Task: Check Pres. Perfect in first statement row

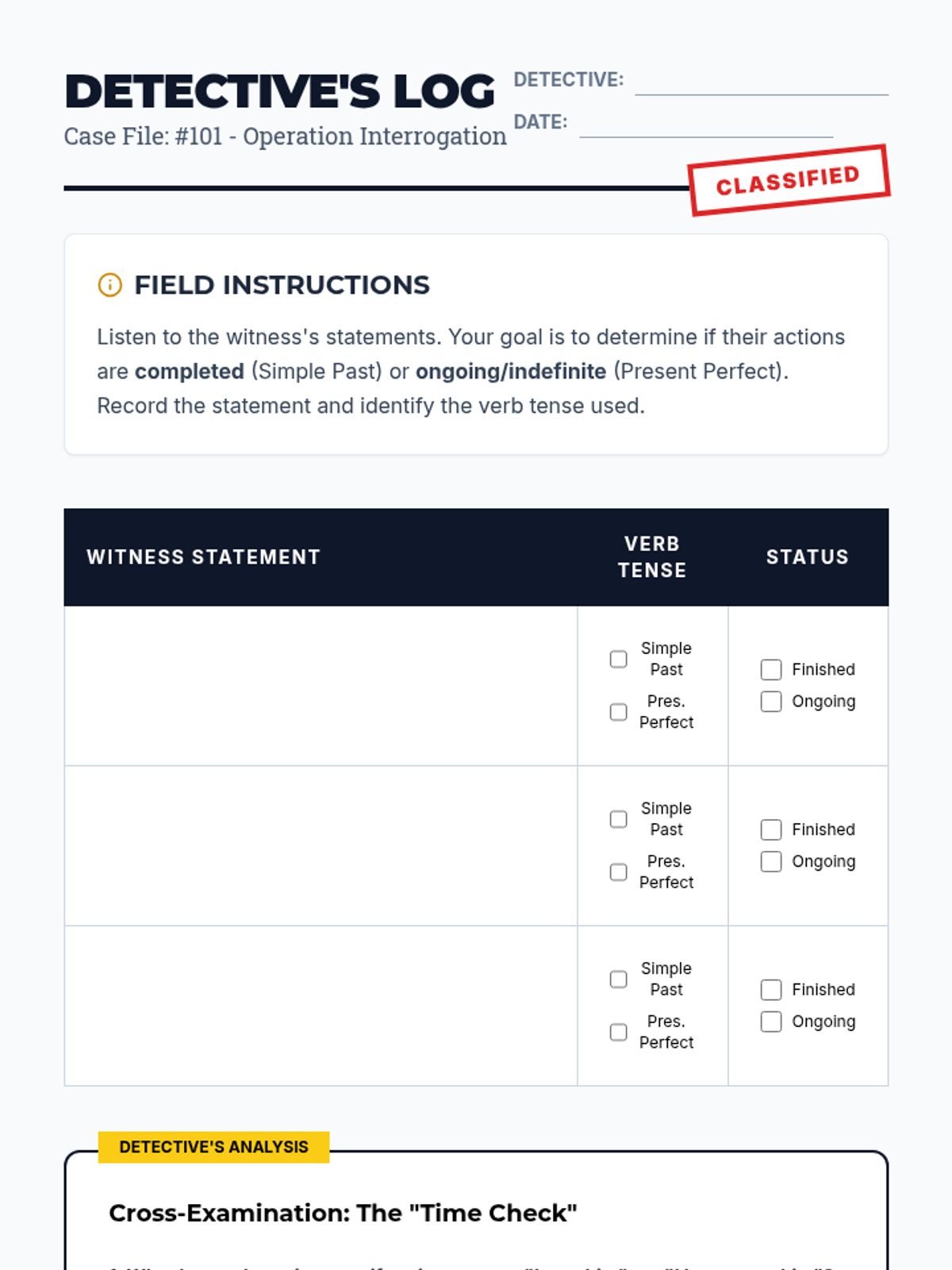Action: [618, 712]
